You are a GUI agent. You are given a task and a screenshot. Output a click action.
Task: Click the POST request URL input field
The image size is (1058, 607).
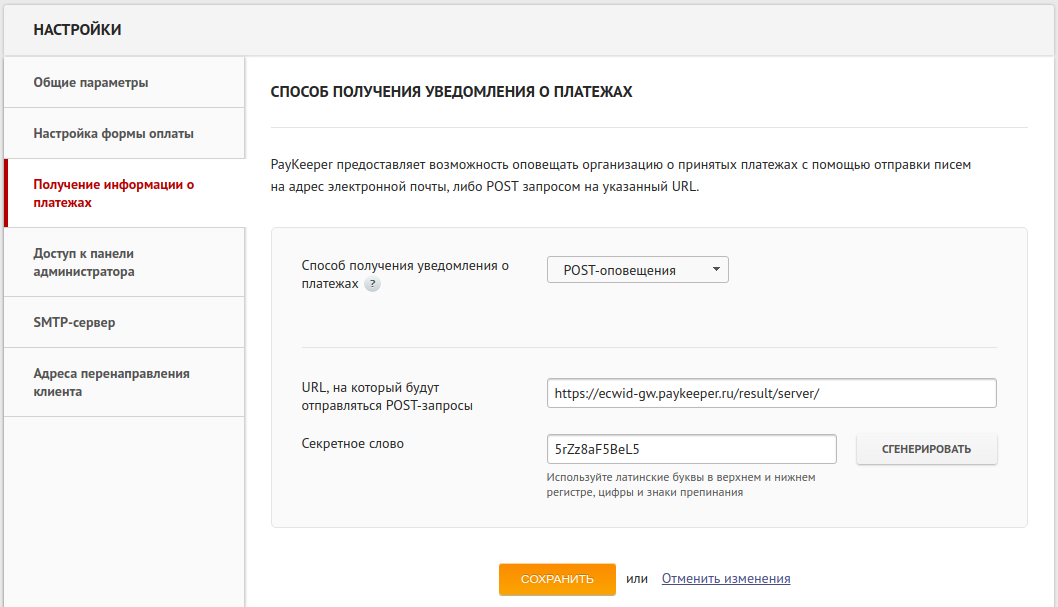coord(771,394)
